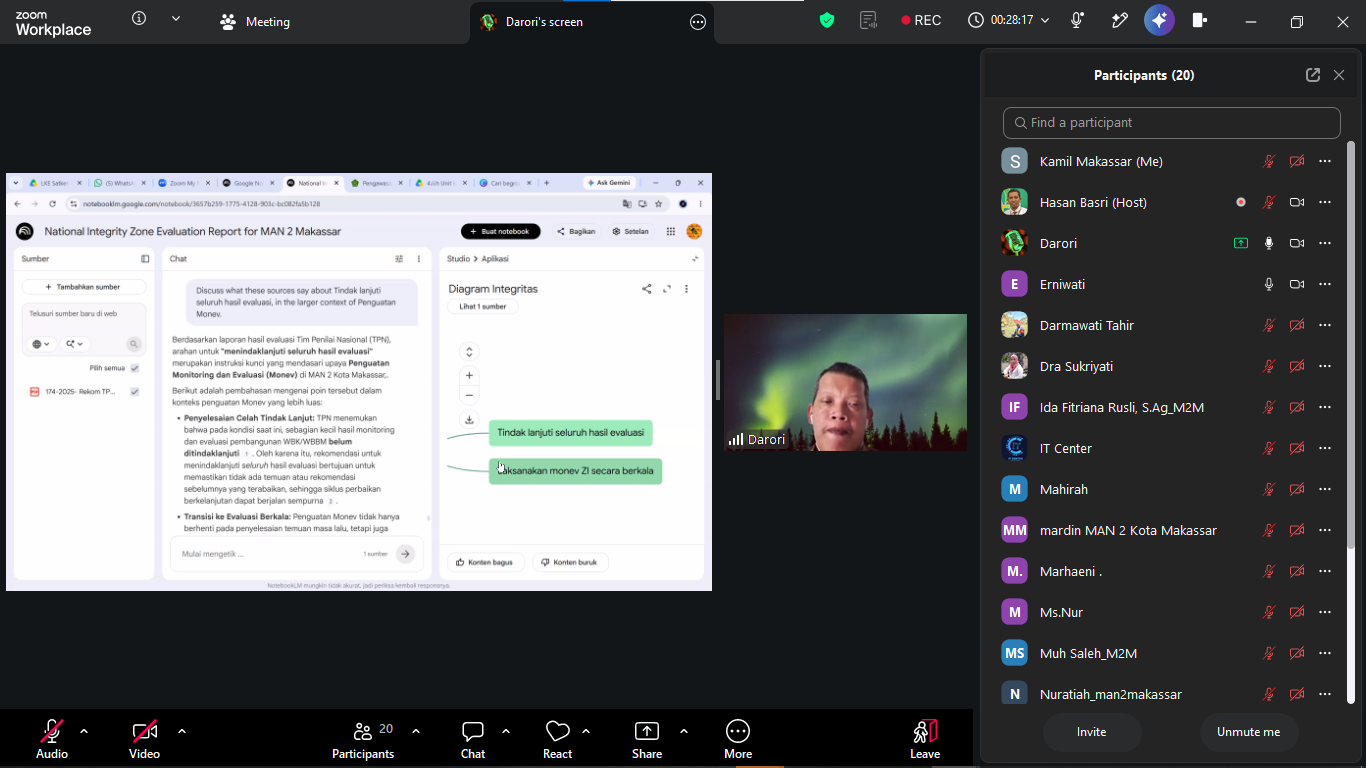Switch to the Meeting tab

pyautogui.click(x=255, y=22)
